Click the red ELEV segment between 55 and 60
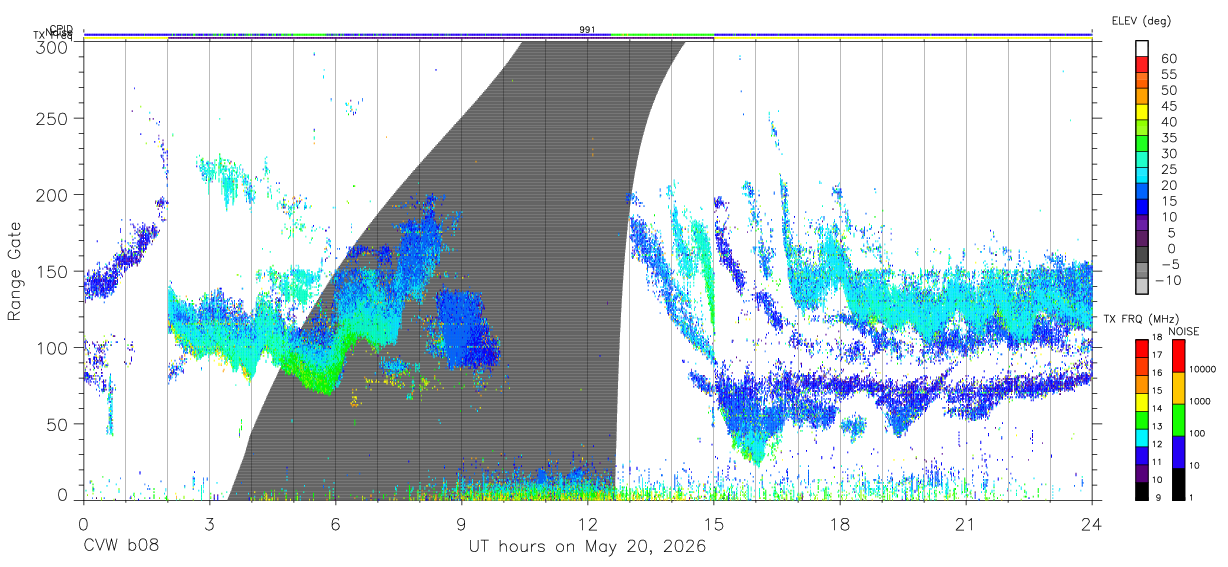The image size is (1228, 567). point(1142,64)
